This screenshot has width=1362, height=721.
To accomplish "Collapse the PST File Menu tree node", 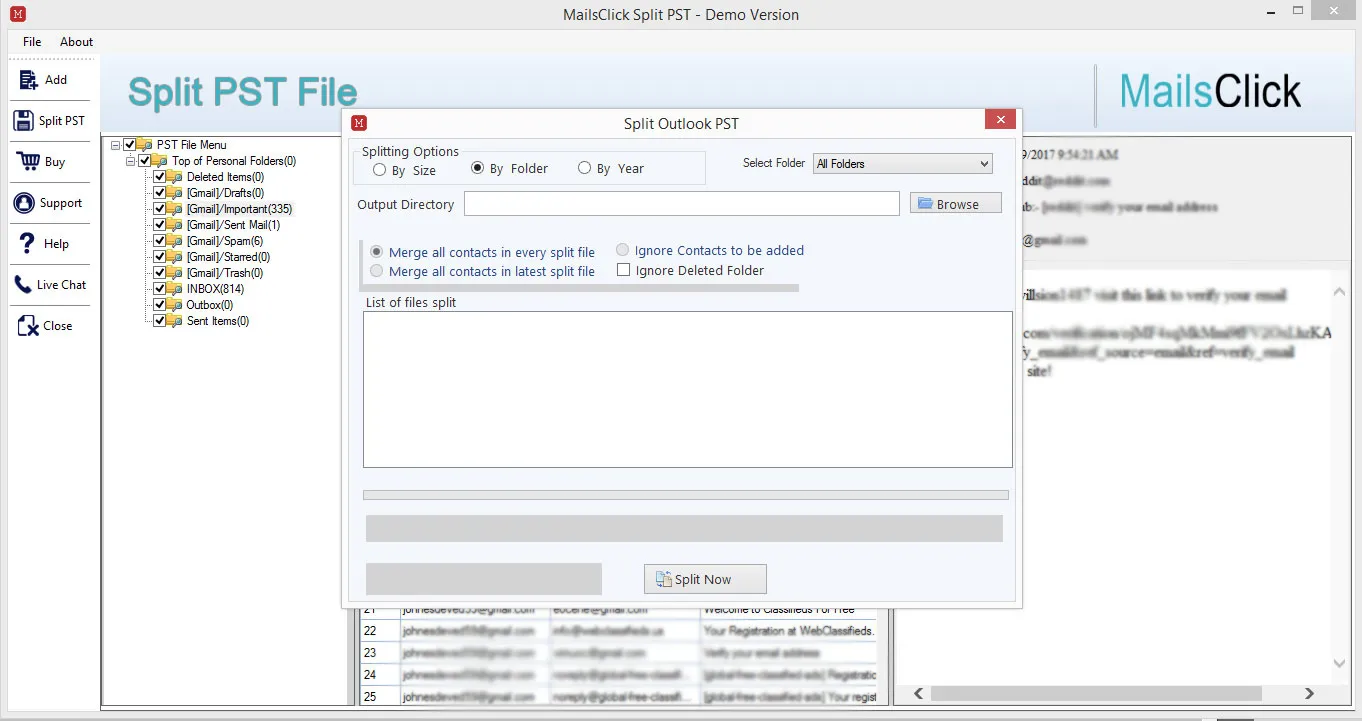I will [x=116, y=145].
